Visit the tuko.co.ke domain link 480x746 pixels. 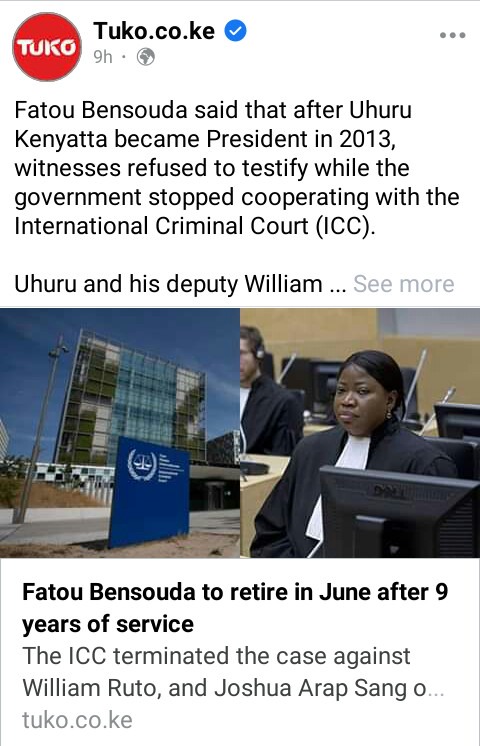77,720
